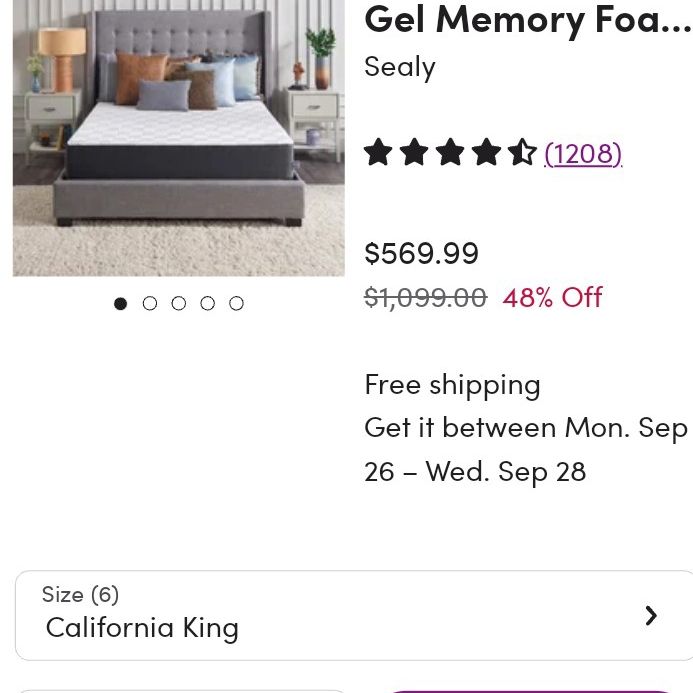Click the Gel Memory Foam product title
The image size is (693, 693).
pos(528,20)
